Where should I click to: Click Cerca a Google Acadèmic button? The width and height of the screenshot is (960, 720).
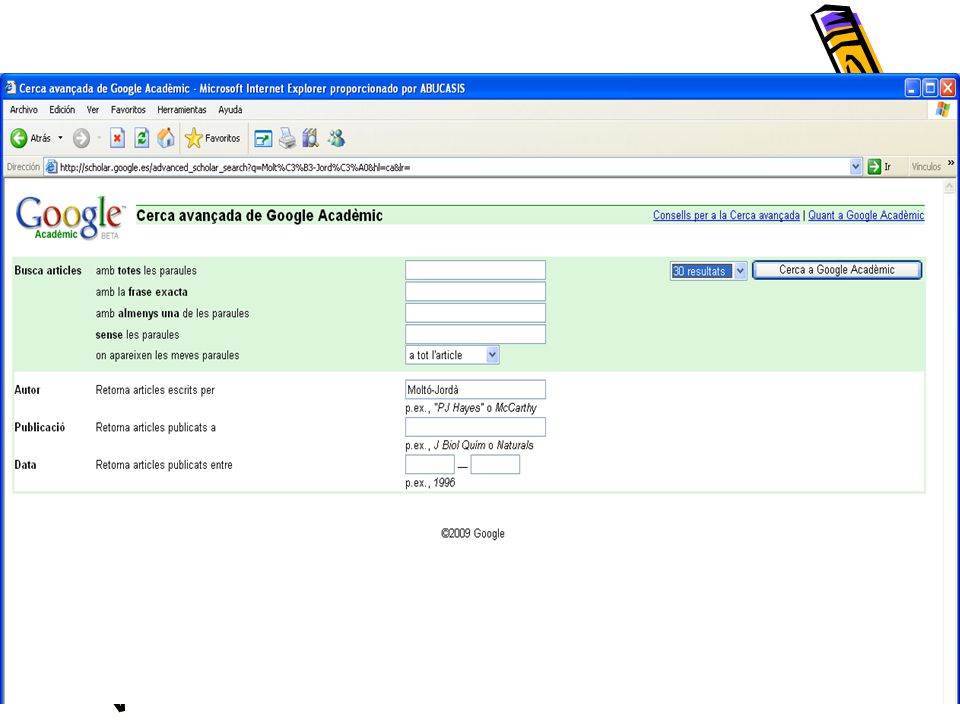click(x=837, y=270)
